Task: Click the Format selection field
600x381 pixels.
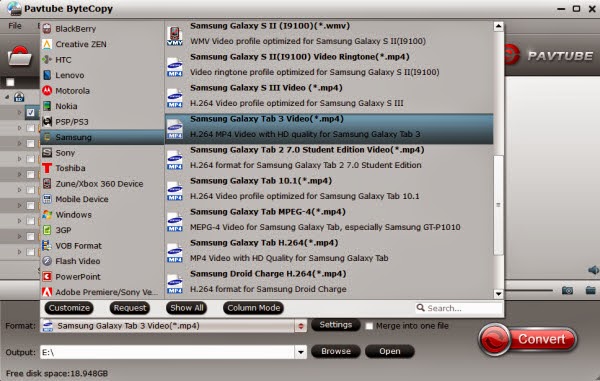Action: click(168, 326)
